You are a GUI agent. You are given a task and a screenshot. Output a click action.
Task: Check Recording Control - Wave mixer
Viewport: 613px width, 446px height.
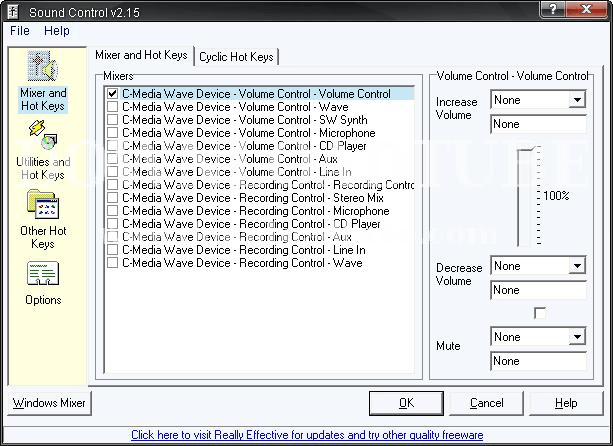coord(113,263)
